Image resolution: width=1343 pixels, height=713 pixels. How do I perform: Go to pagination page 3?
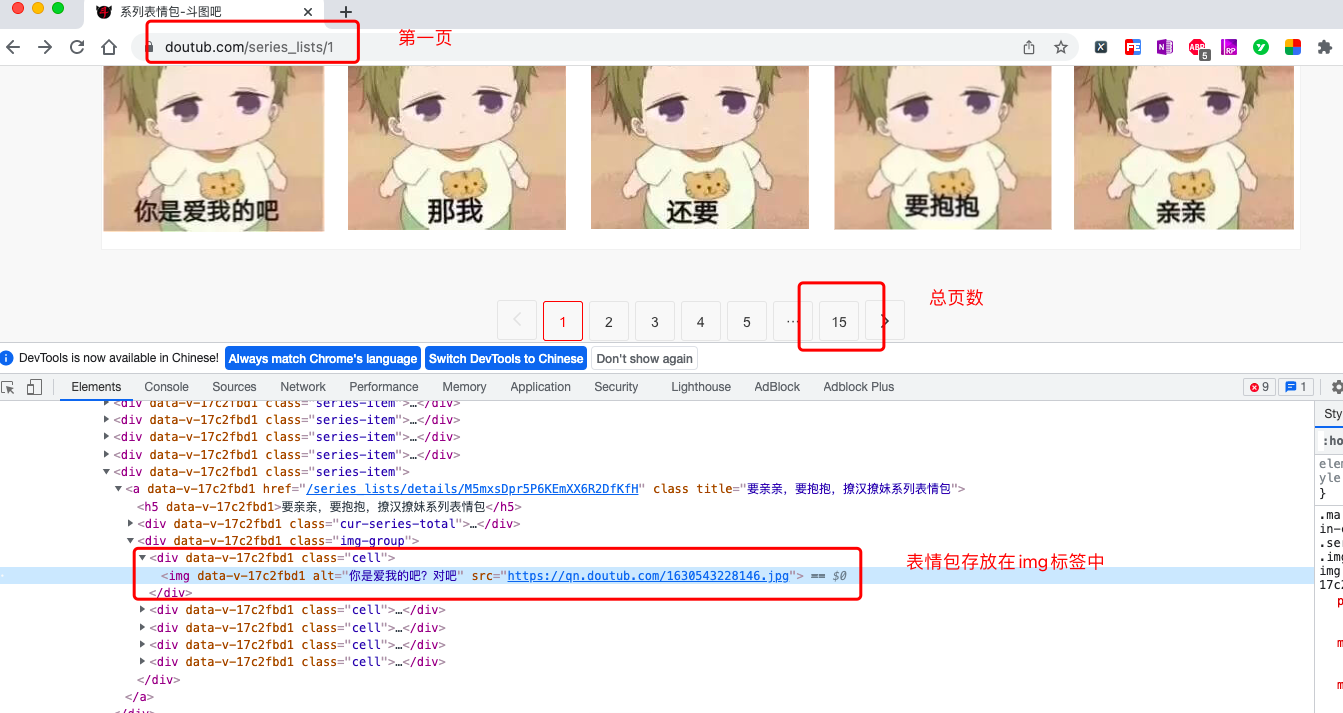pyautogui.click(x=655, y=321)
